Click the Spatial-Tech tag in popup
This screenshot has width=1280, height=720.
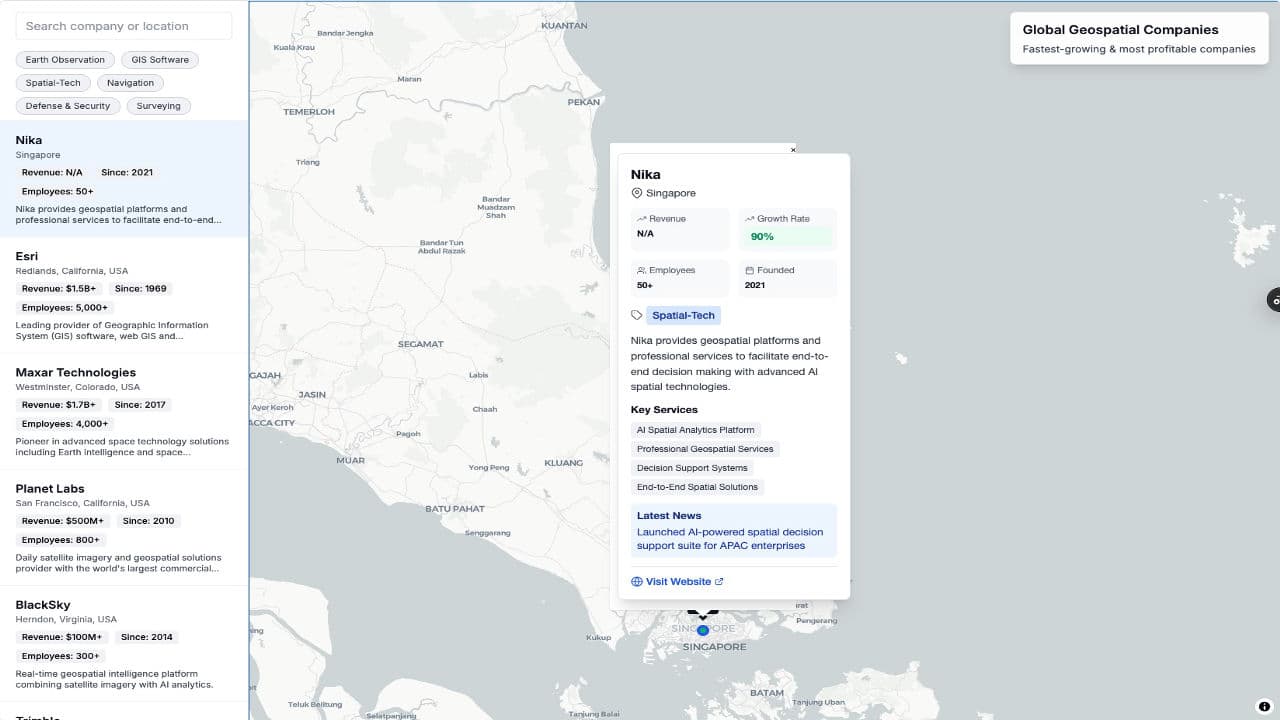coord(683,316)
